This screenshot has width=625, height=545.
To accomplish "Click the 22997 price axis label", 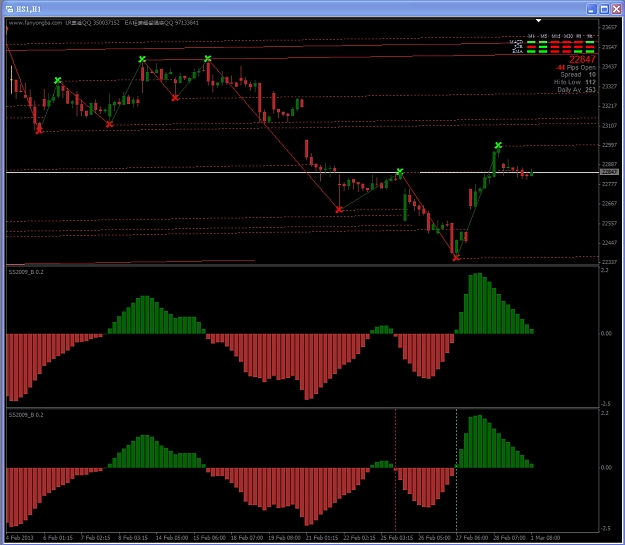I will point(609,145).
